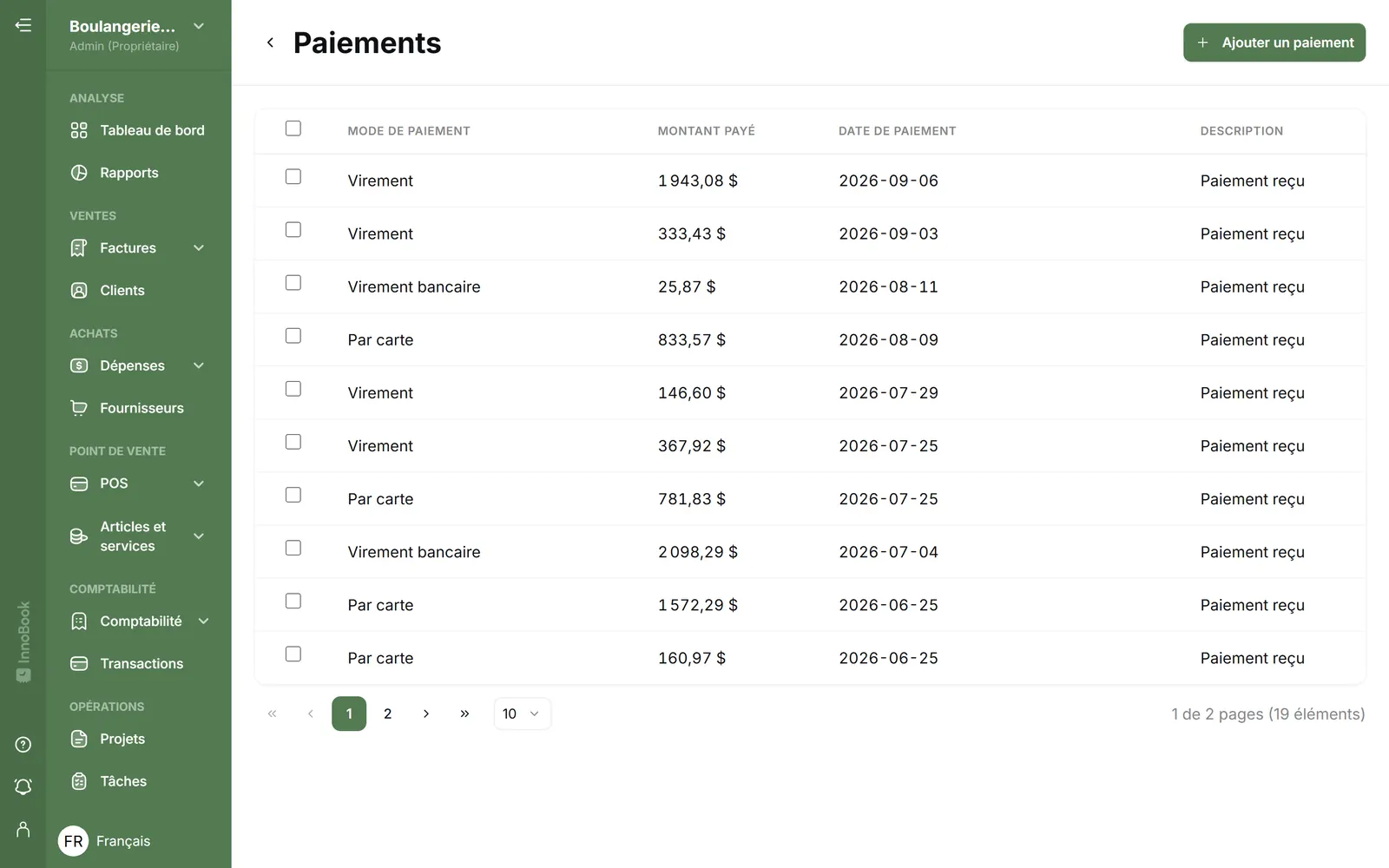
Task: Click the Transactions icon
Action: (x=79, y=664)
